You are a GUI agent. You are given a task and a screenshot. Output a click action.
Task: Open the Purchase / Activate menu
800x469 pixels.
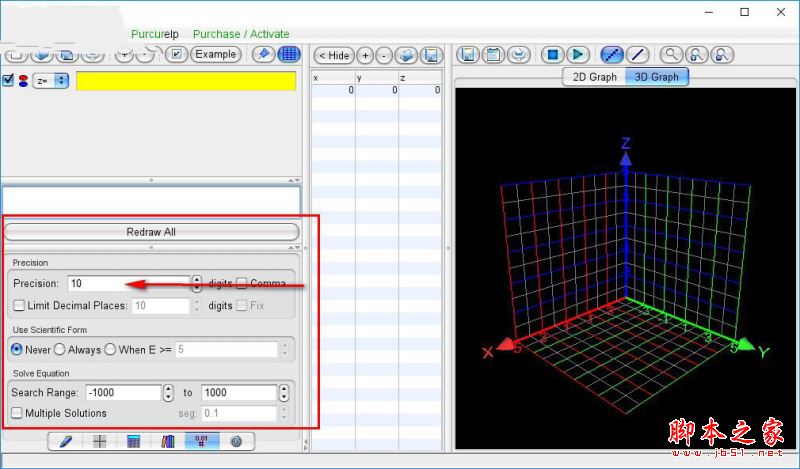point(241,34)
